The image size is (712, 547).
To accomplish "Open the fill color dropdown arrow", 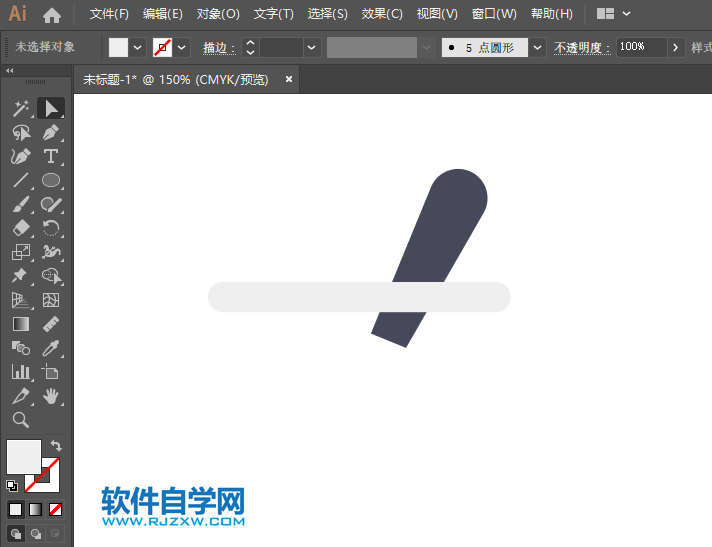I will point(138,47).
